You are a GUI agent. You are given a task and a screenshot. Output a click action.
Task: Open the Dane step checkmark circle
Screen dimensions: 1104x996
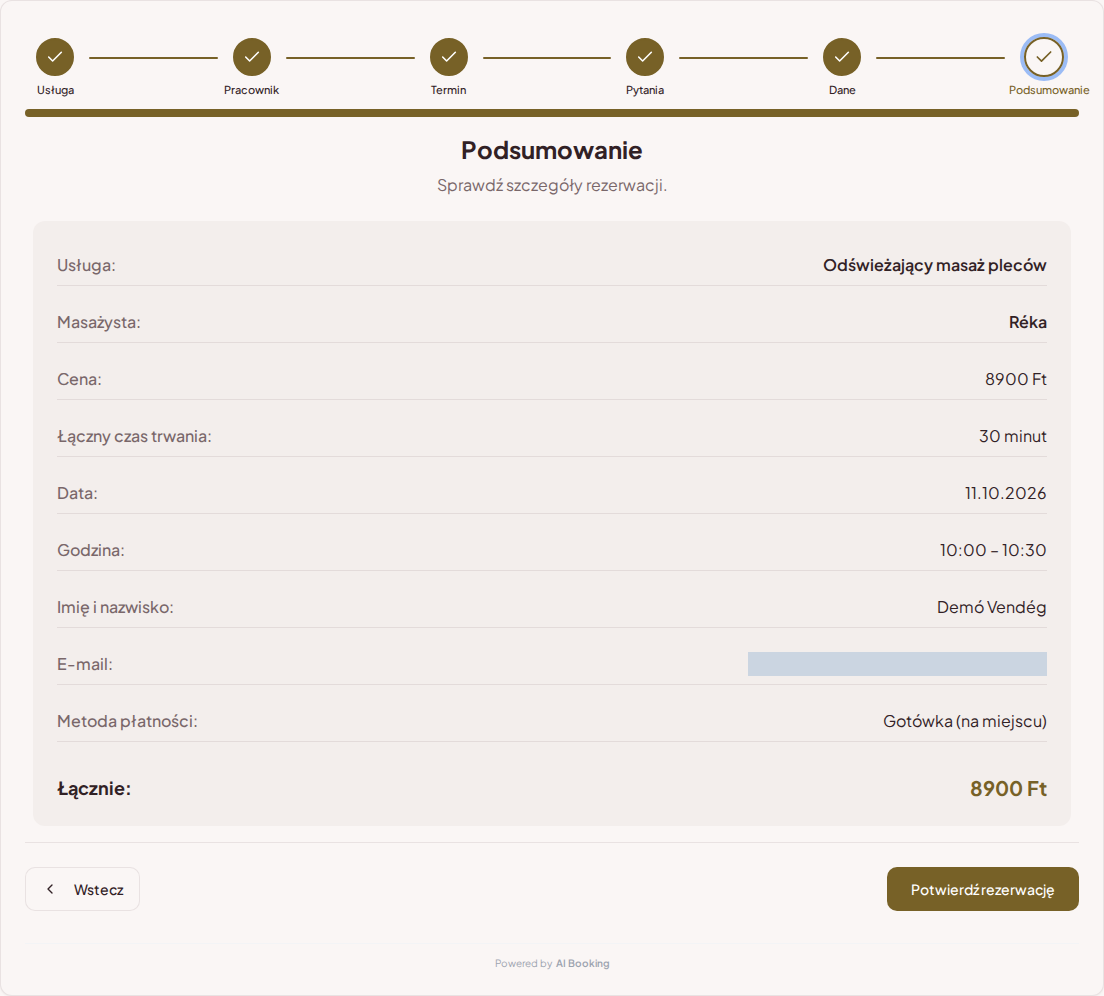841,57
